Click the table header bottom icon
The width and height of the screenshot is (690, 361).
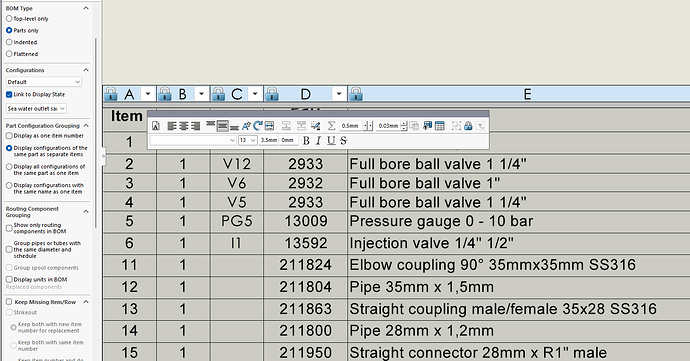(301, 126)
